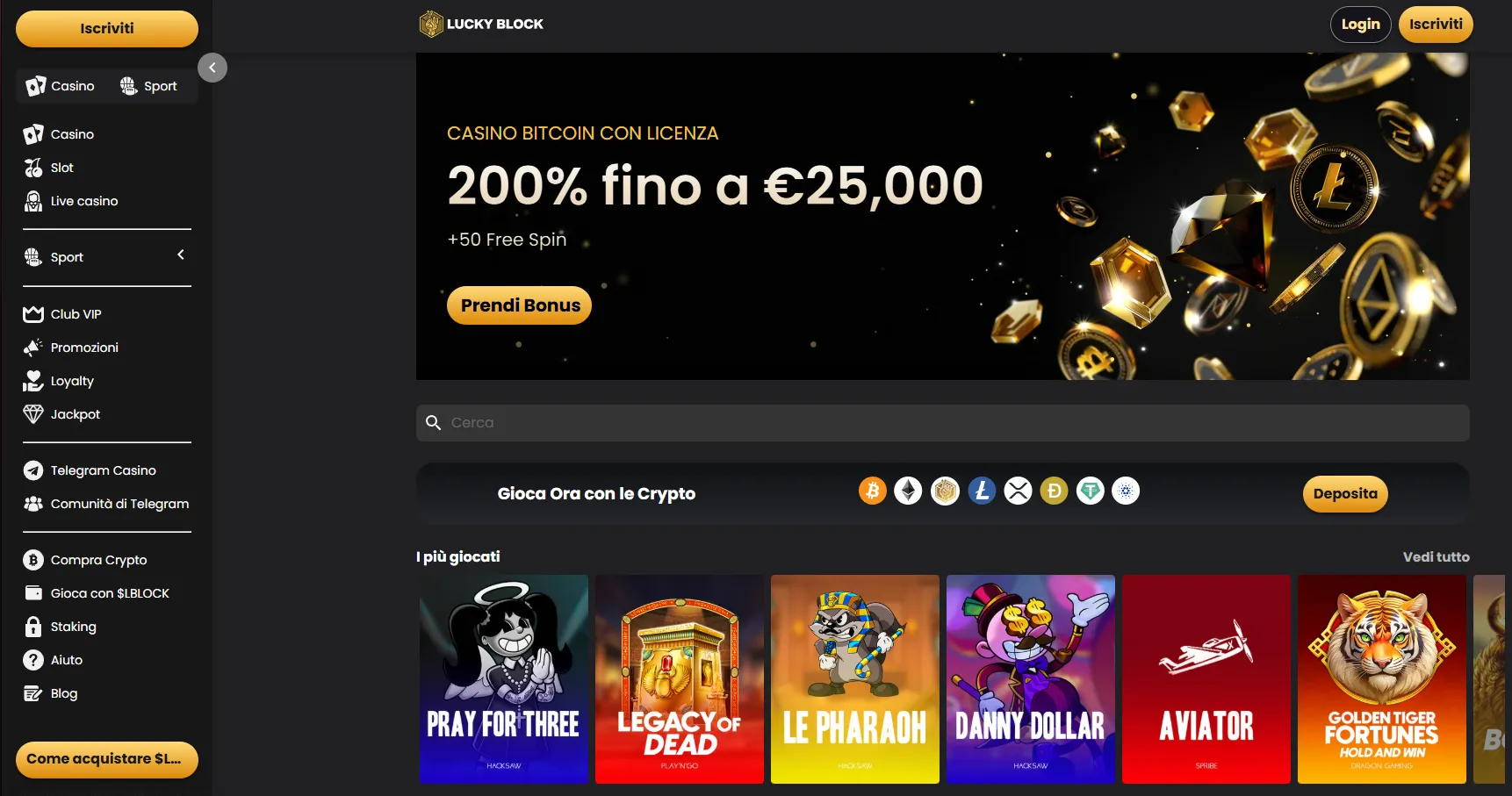Screen dimensions: 1512x796
Task: Choose the Litecoin coin icon
Action: 982,491
